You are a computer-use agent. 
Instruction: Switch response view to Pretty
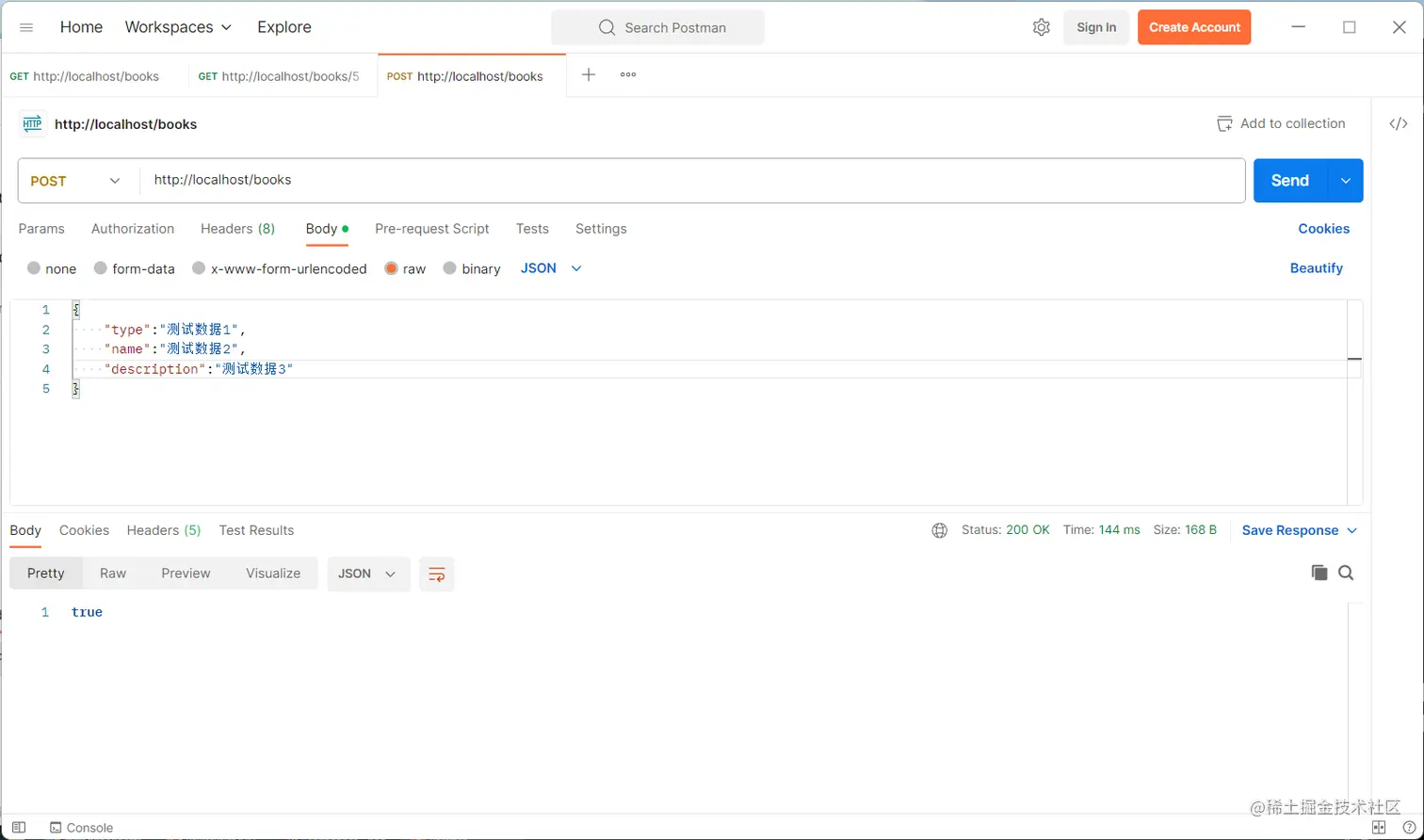pyautogui.click(x=46, y=573)
